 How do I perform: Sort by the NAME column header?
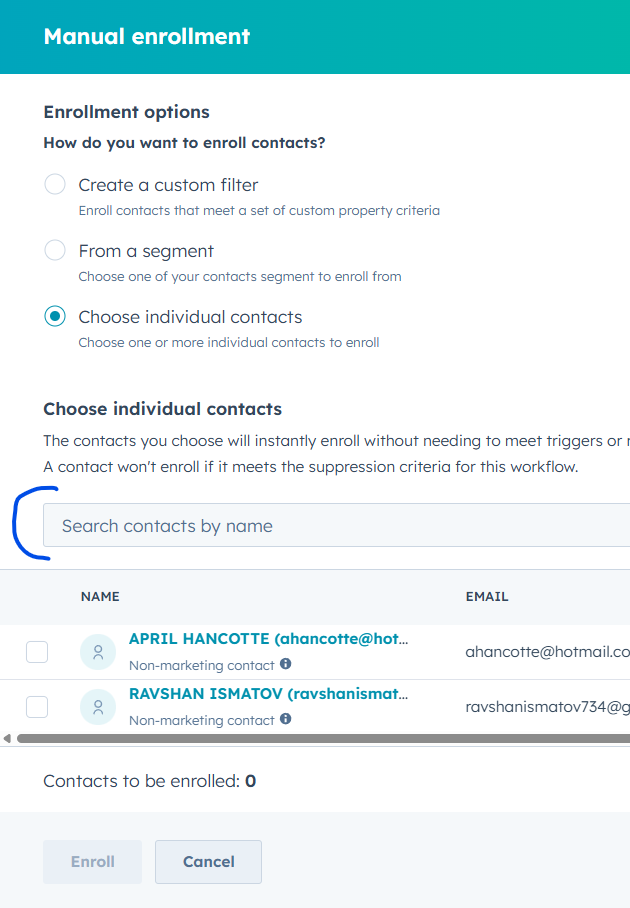100,597
